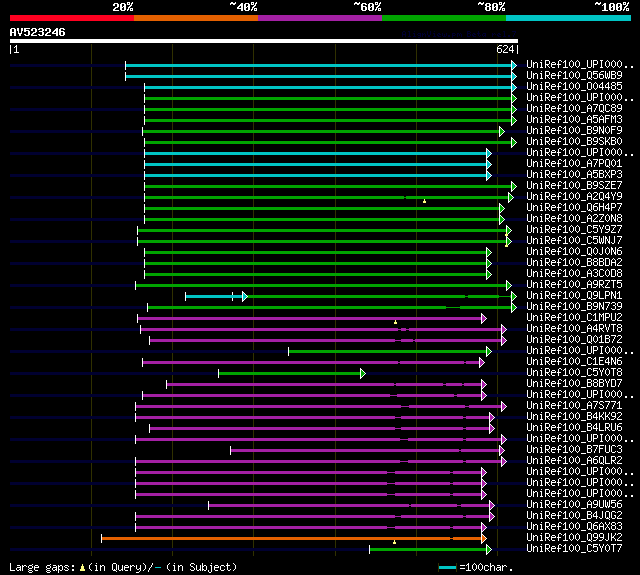Click the cyan ~100% legend segment
Viewport: 640px width, 575px height.
pos(569,18)
